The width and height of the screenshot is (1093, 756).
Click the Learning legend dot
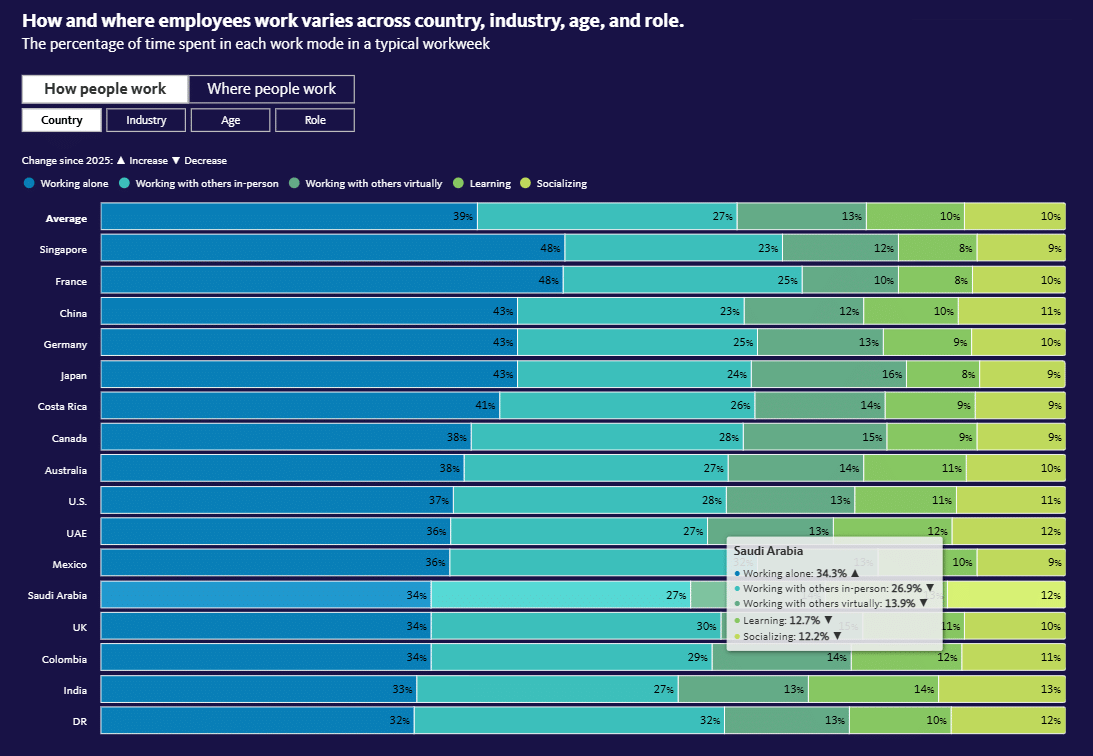[x=458, y=183]
